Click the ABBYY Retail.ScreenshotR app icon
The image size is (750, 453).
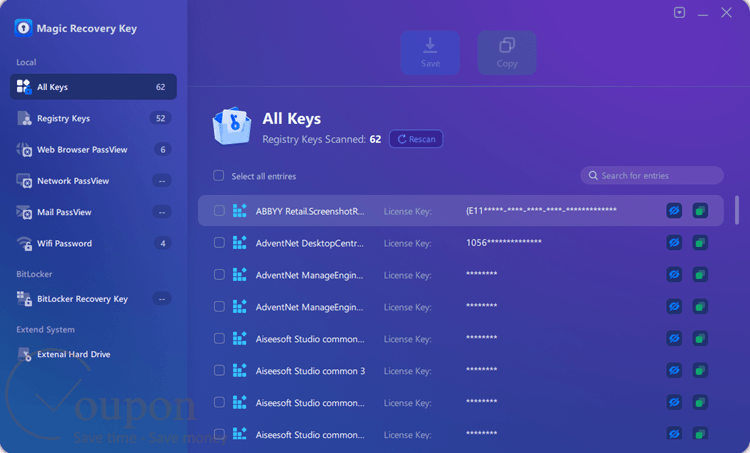pos(240,210)
